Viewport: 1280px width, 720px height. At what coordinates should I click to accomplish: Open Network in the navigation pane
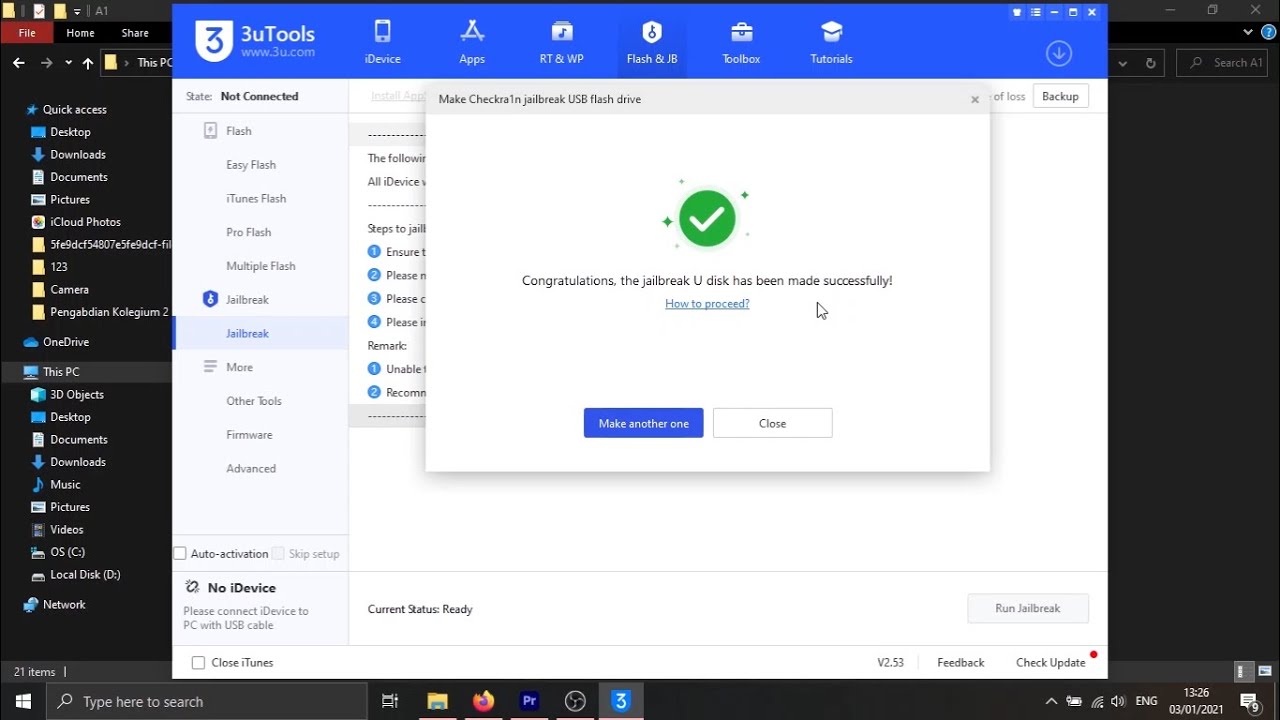click(64, 605)
